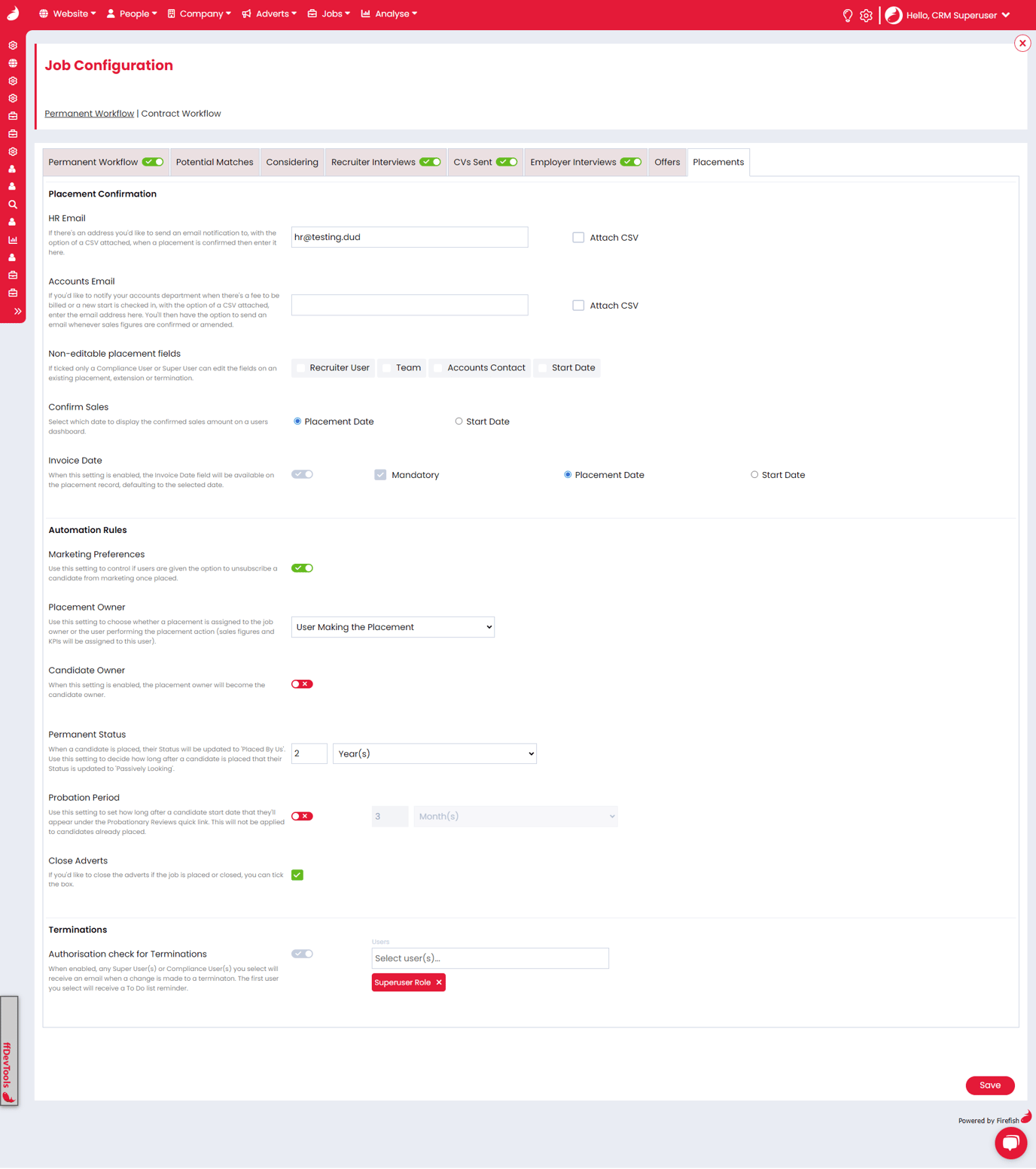Click the chat bubble icon at bottom right
The width and height of the screenshot is (1036, 1169).
(x=1010, y=1143)
